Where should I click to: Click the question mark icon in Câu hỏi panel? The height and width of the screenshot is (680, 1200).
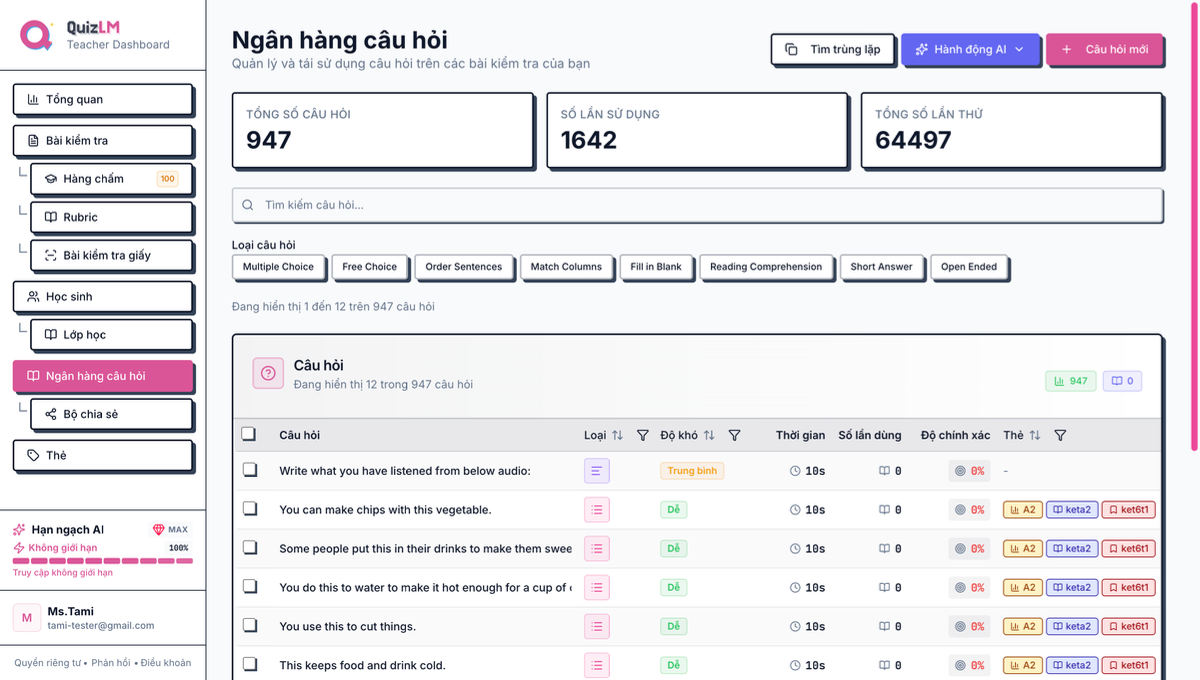pos(267,374)
